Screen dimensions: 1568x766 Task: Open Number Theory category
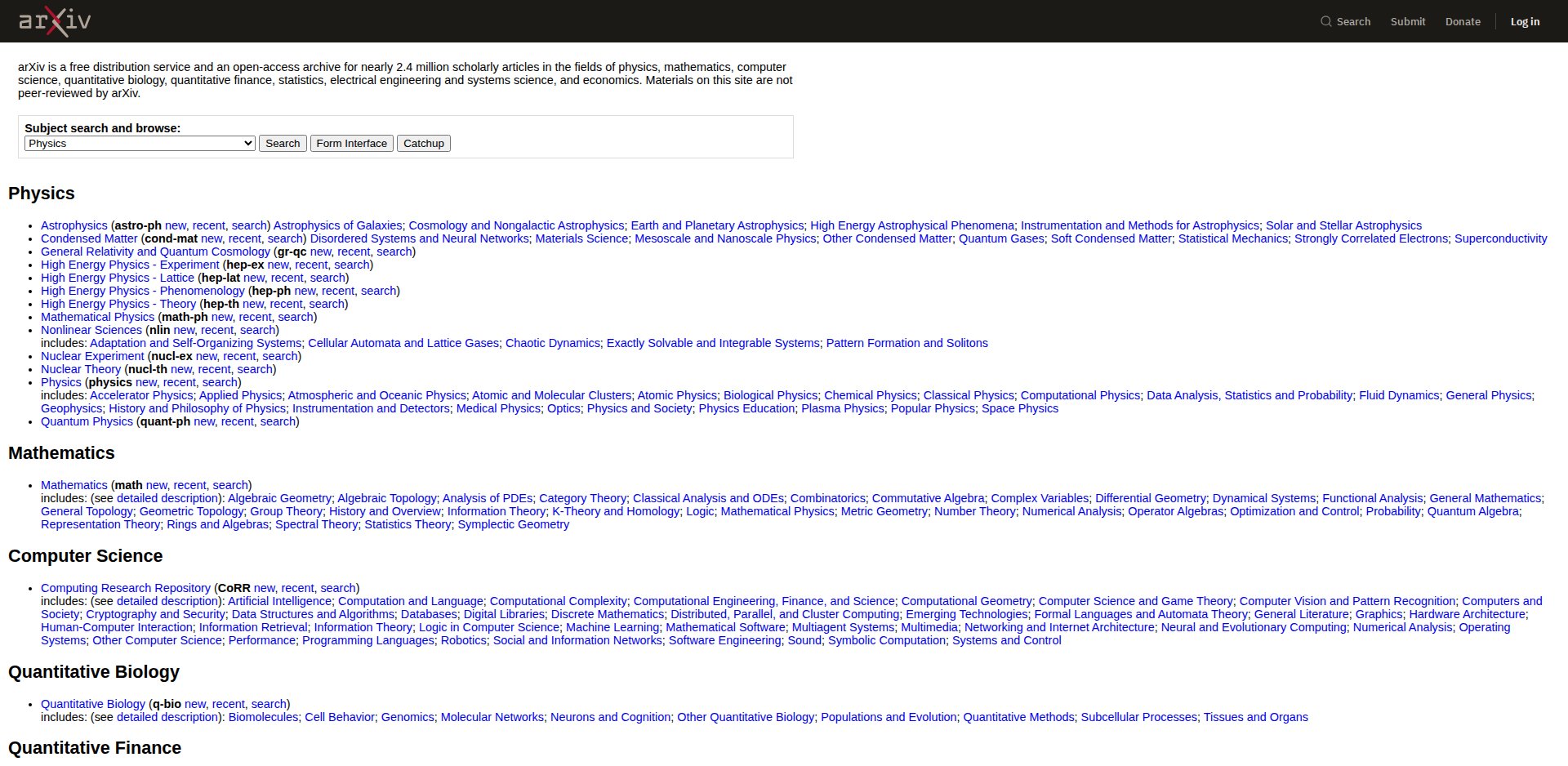click(x=975, y=511)
